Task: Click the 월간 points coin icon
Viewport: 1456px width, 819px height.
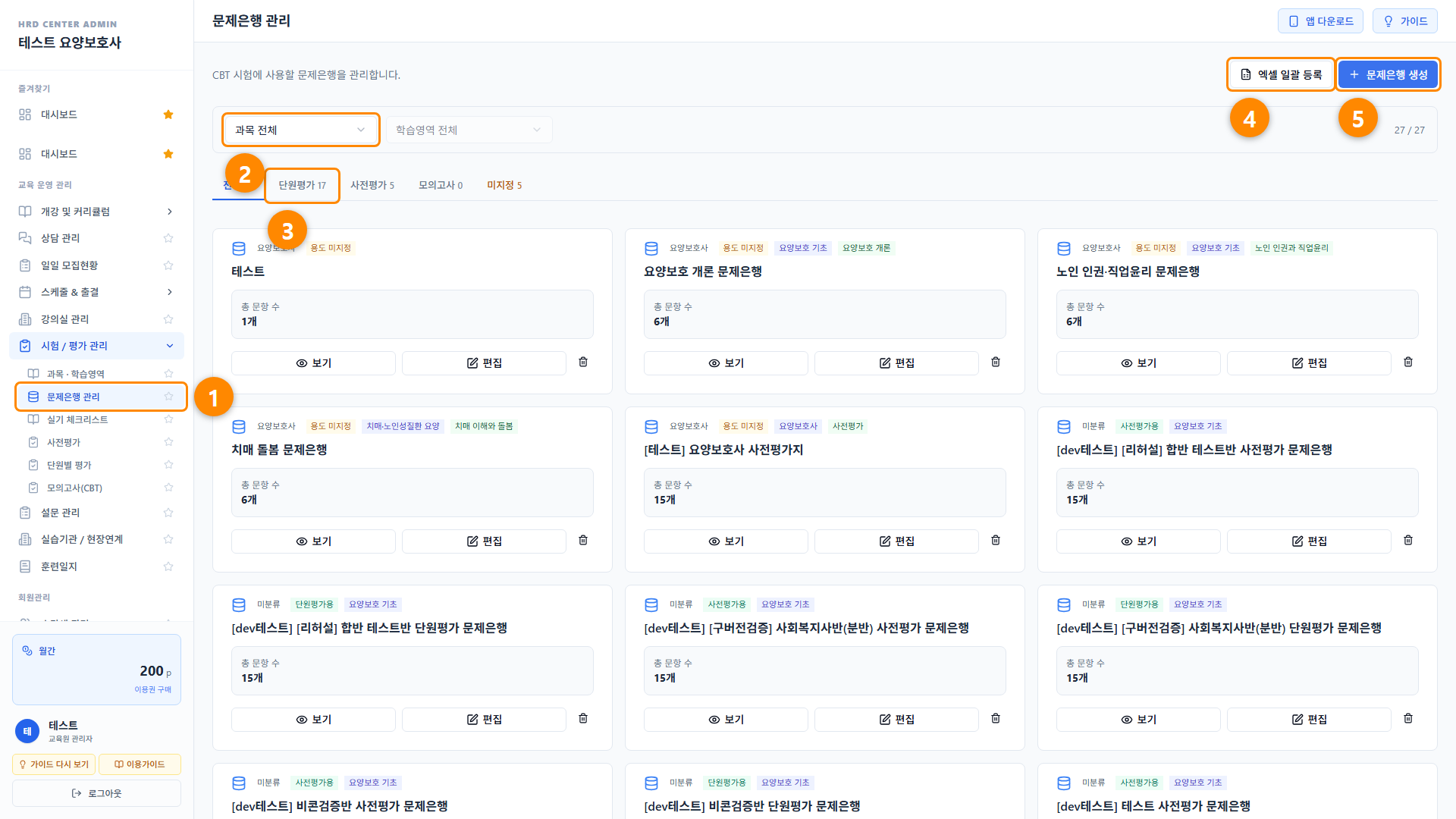Action: pyautogui.click(x=27, y=651)
